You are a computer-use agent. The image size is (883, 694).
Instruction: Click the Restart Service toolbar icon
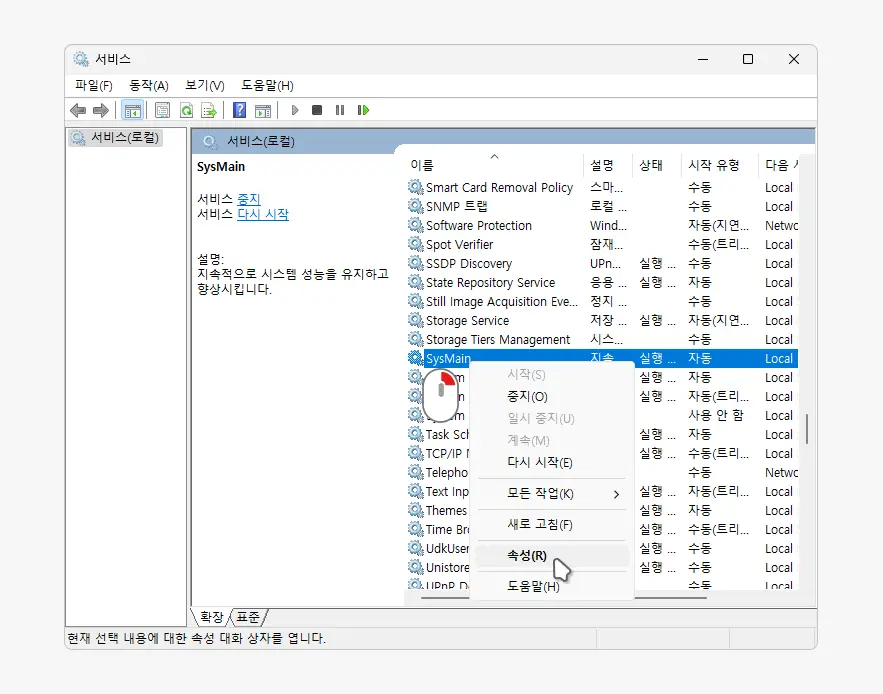(363, 110)
